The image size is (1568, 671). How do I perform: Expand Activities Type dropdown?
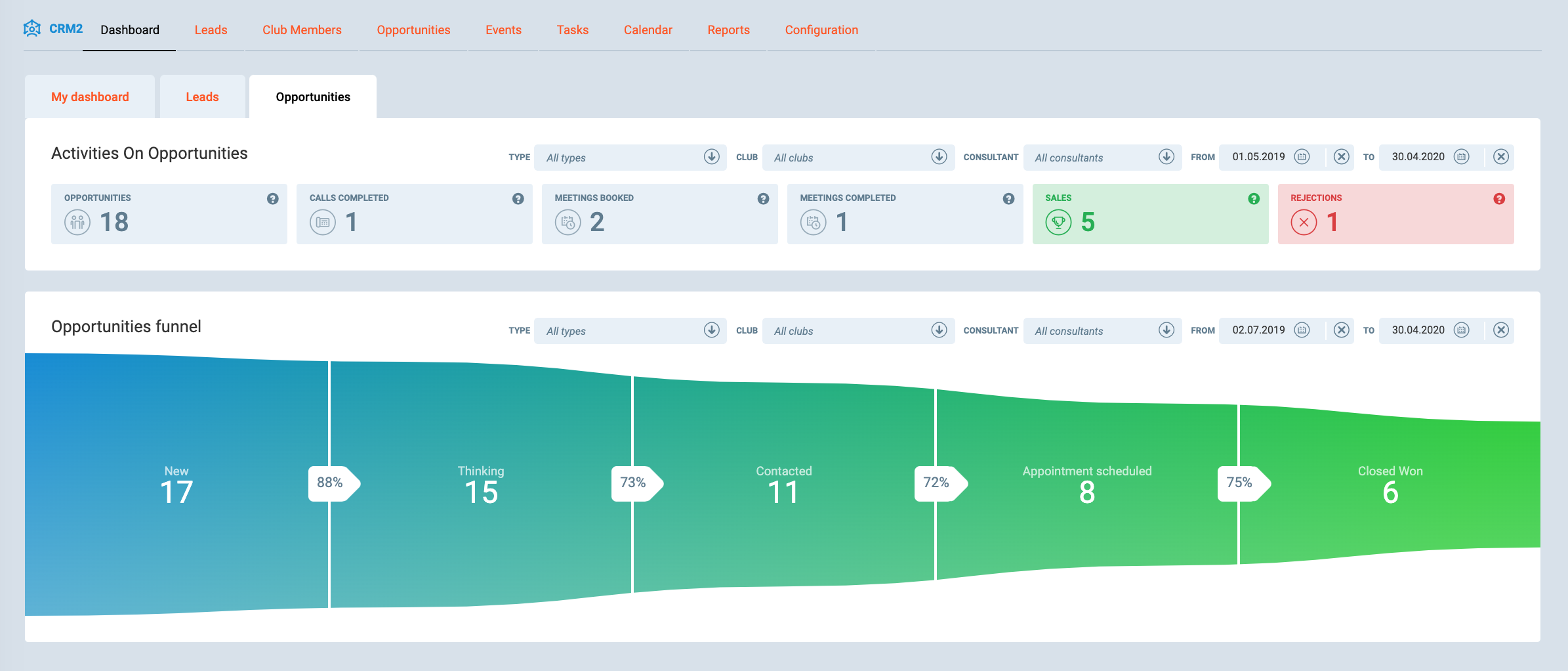click(711, 157)
